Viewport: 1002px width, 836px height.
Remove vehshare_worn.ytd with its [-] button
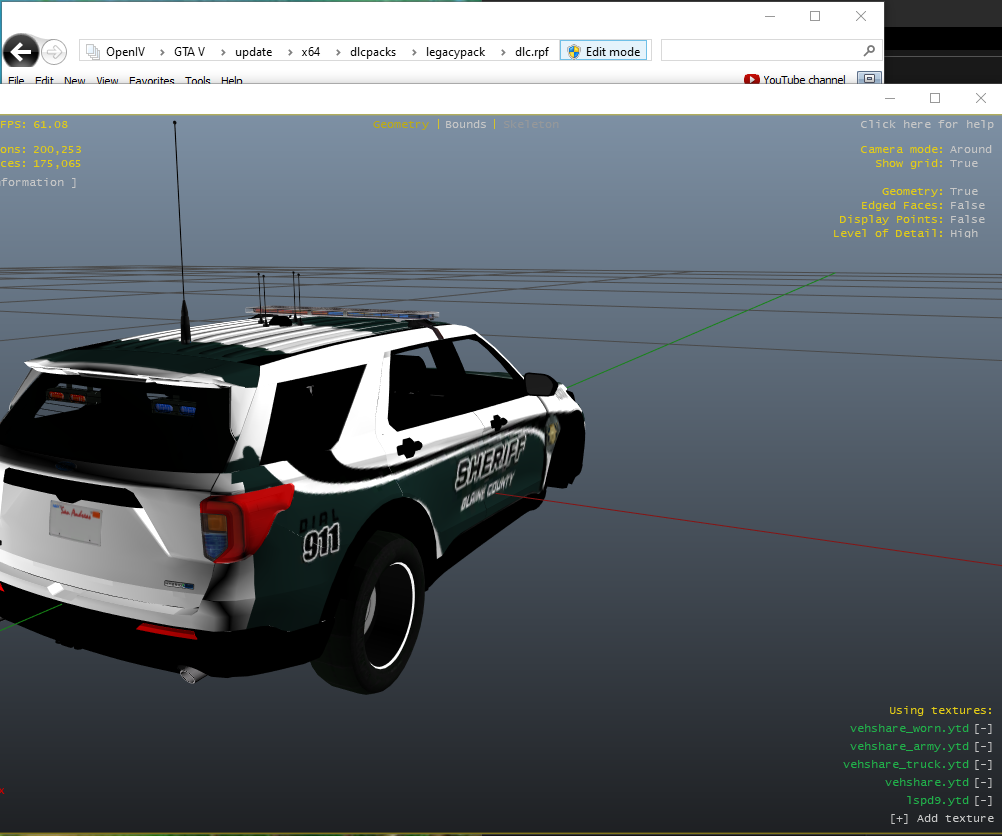pyautogui.click(x=983, y=728)
